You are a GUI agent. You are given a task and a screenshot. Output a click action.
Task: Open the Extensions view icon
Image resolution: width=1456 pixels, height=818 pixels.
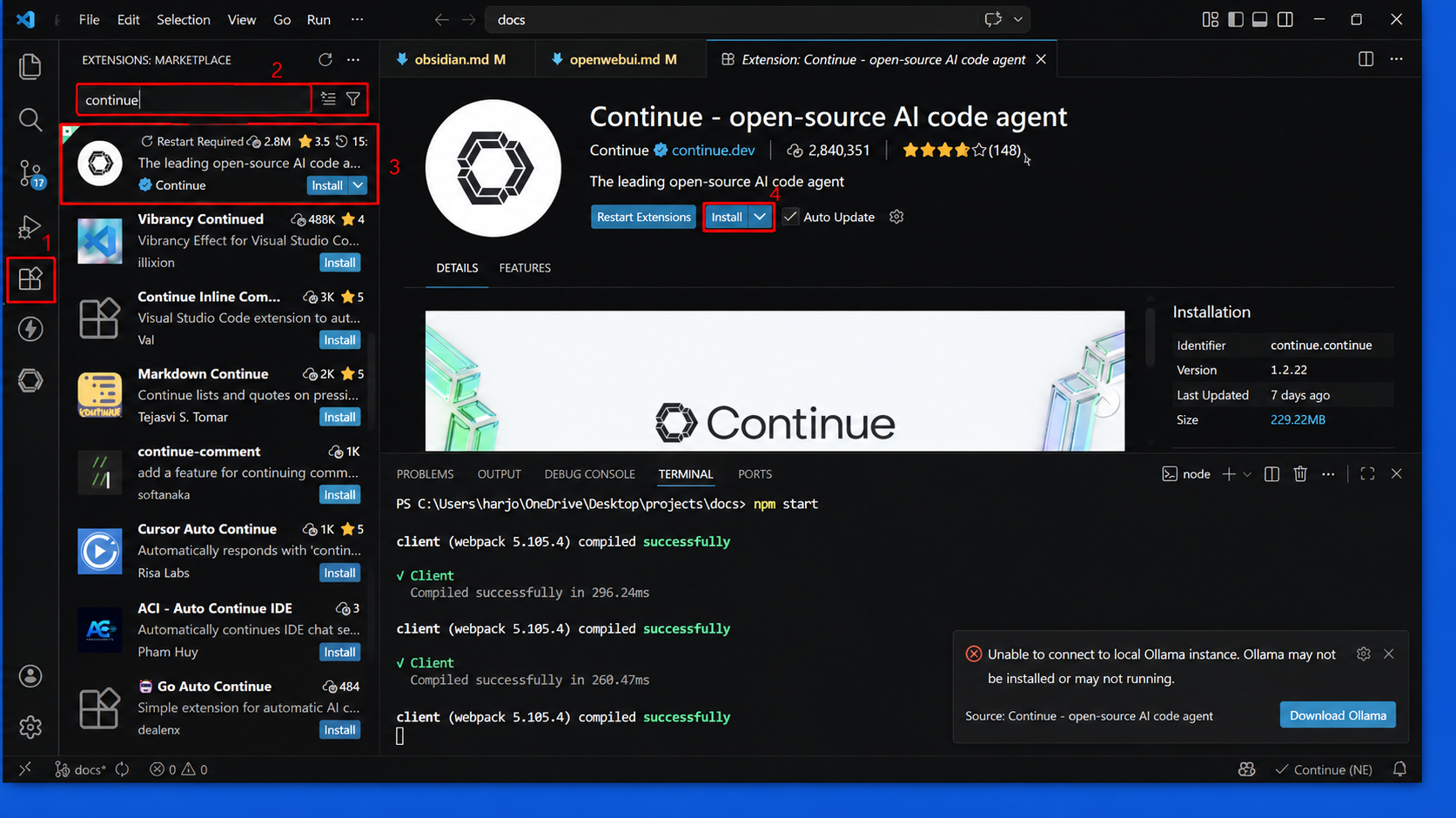(x=30, y=279)
